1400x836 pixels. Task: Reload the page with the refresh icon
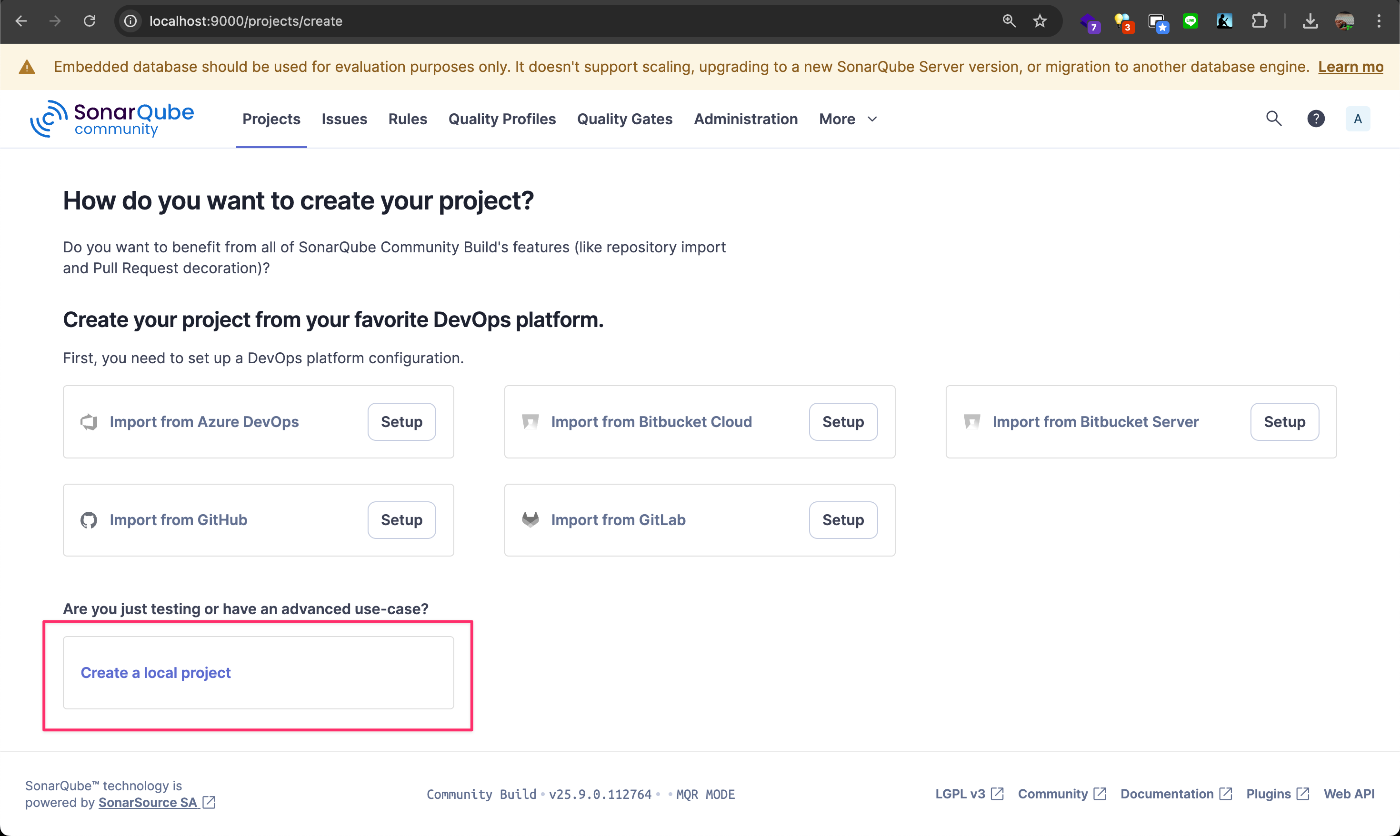click(90, 20)
